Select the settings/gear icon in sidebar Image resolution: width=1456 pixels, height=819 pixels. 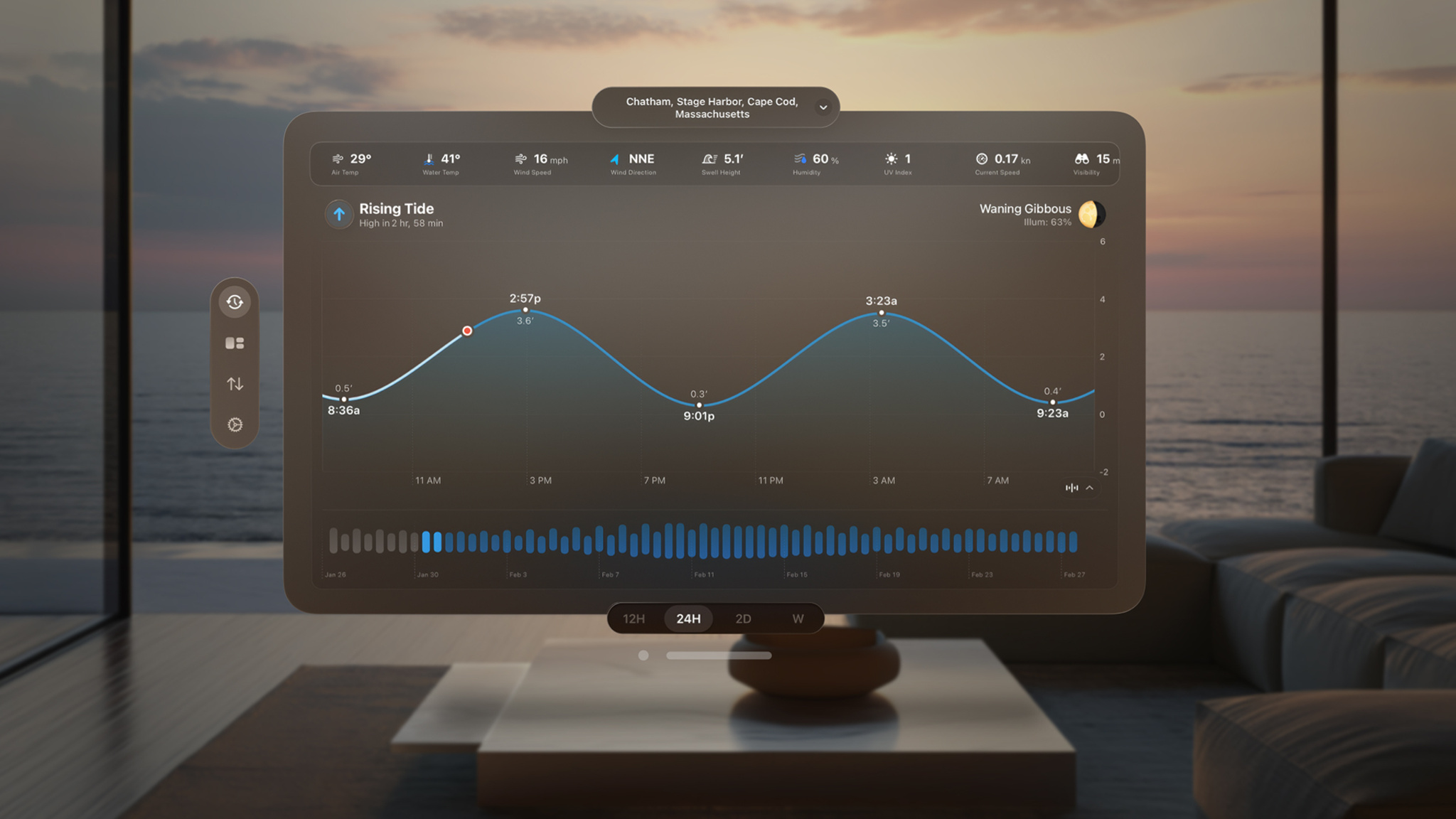pos(235,423)
